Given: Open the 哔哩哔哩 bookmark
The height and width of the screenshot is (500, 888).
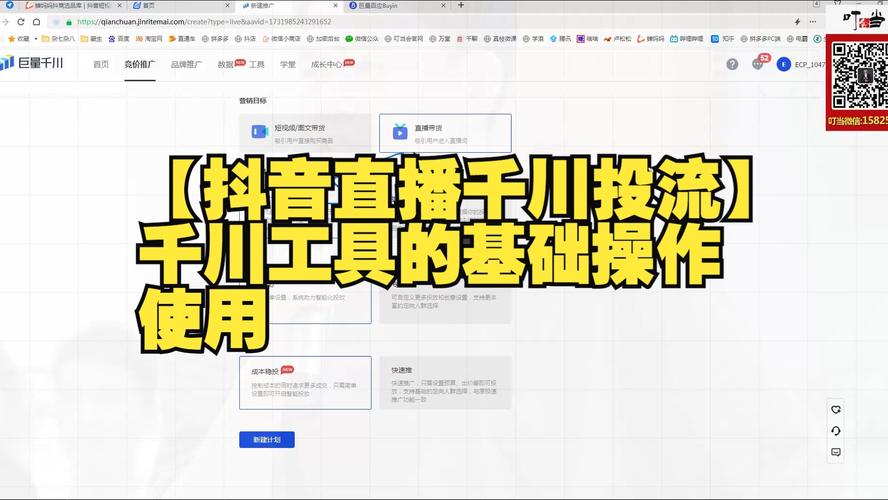Looking at the screenshot, I should pos(686,39).
